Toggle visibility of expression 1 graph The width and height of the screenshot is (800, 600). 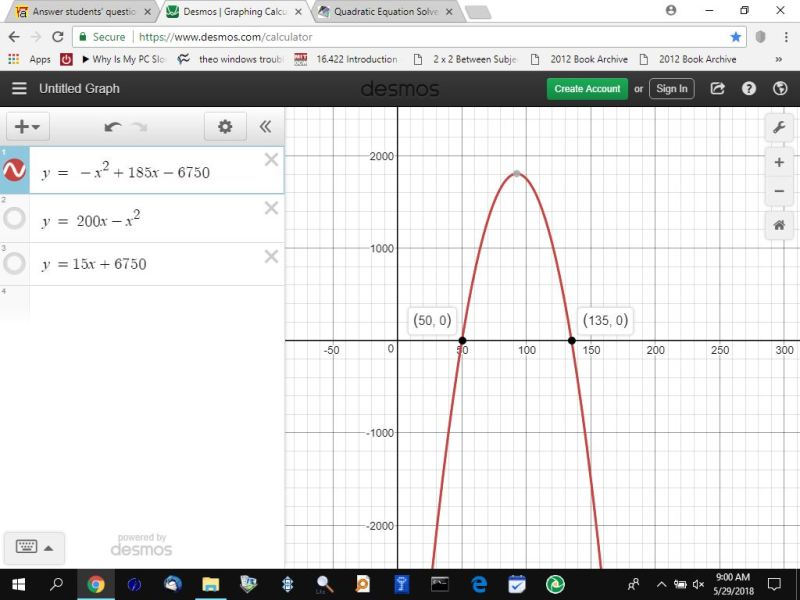pos(14,170)
